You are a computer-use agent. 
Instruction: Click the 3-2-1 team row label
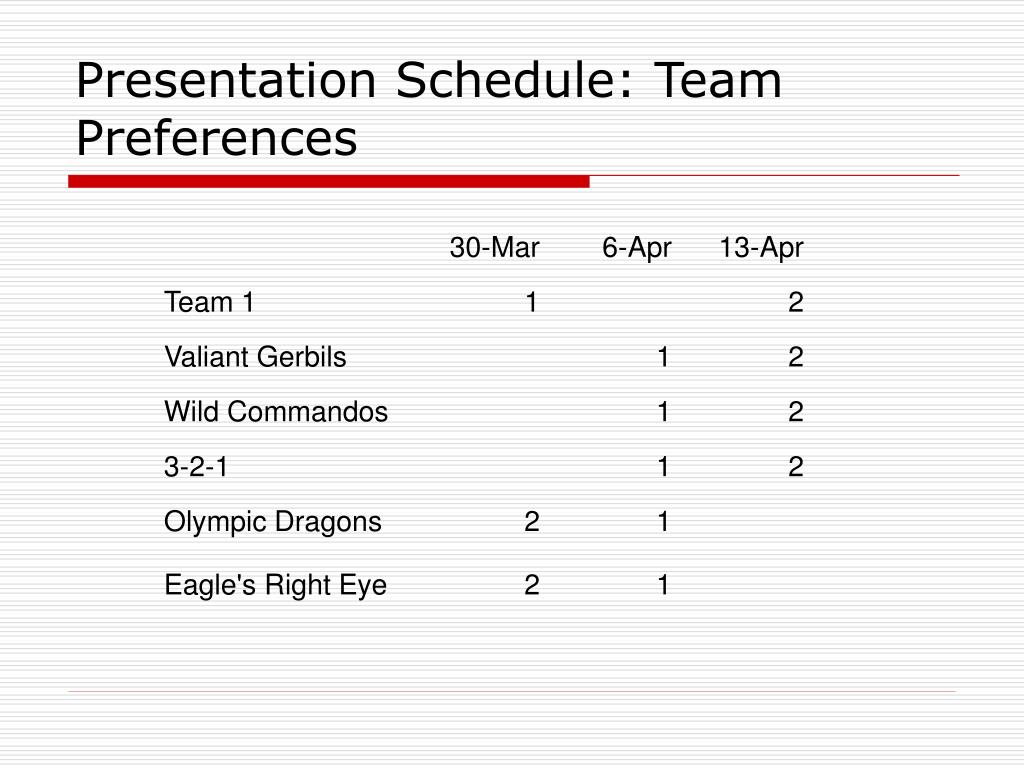[196, 467]
